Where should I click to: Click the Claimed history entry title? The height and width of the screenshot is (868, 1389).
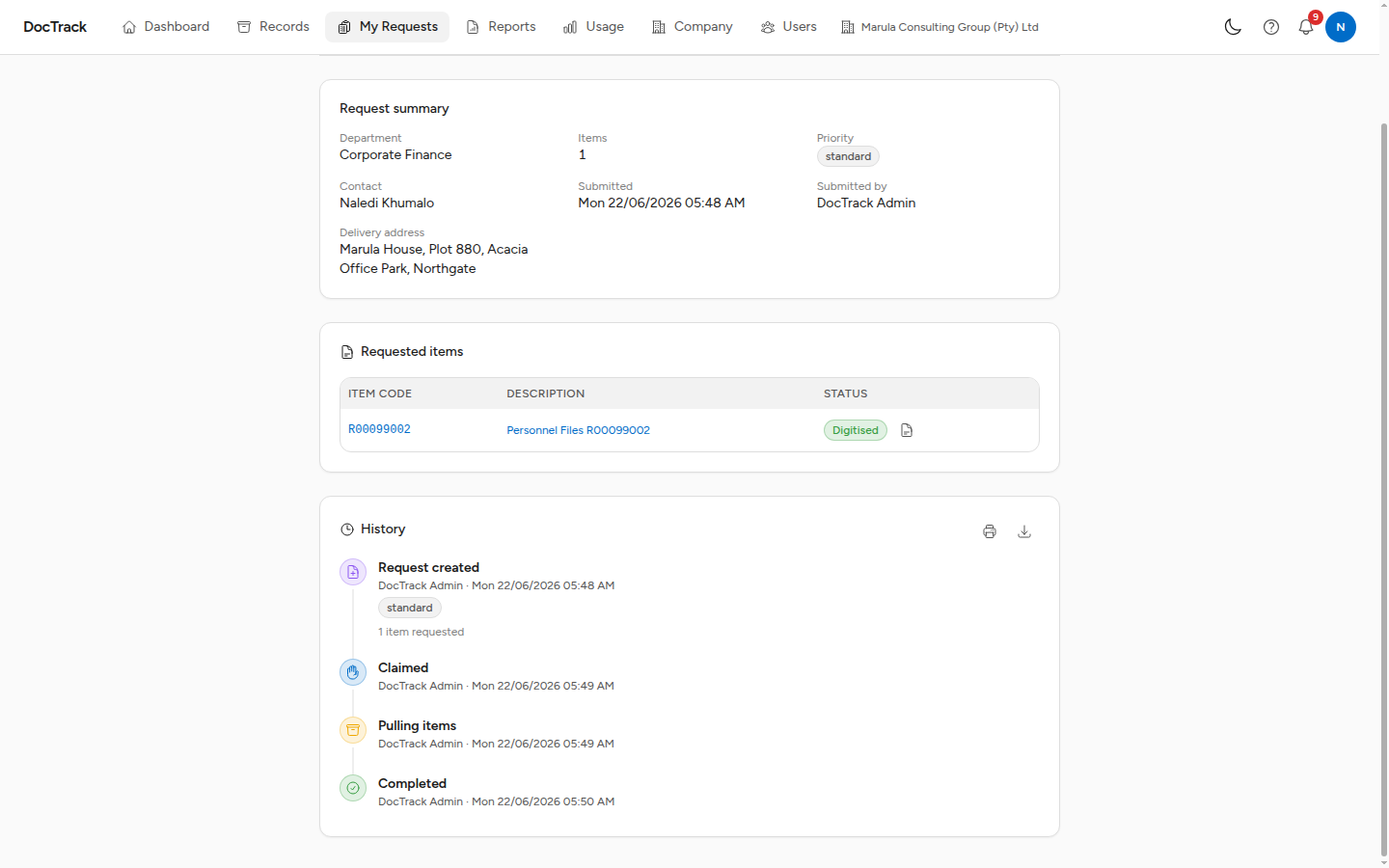pos(403,667)
